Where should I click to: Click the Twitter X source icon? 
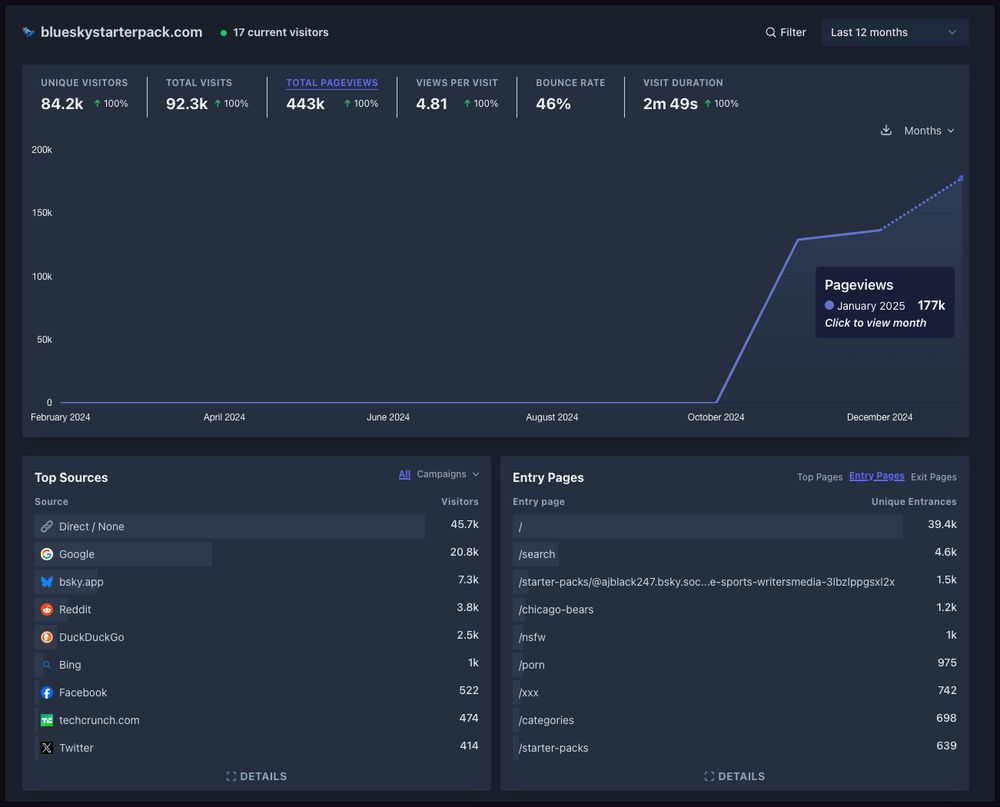tap(47, 748)
